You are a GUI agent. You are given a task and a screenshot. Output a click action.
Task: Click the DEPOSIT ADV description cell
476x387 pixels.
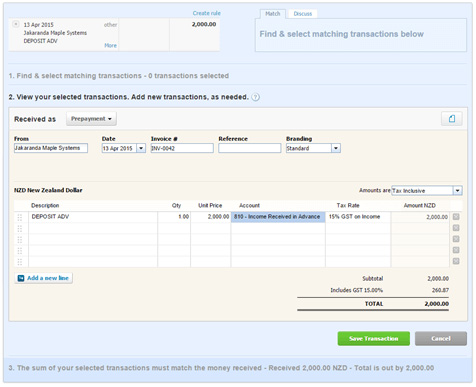point(93,217)
